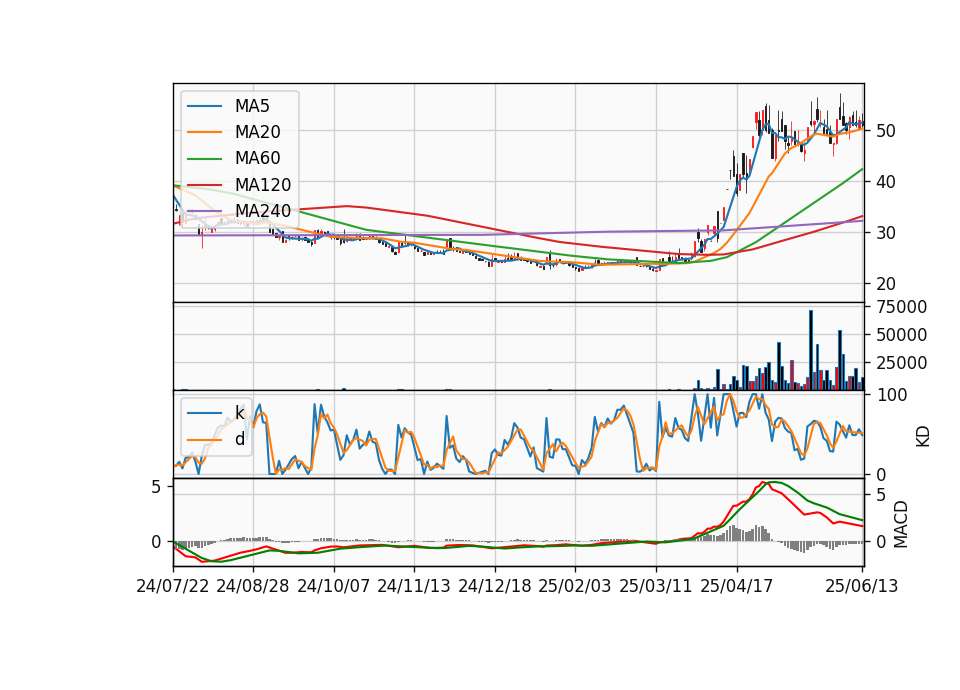The image size is (960, 690).
Task: Click the tallest volume bar
Action: point(811,350)
